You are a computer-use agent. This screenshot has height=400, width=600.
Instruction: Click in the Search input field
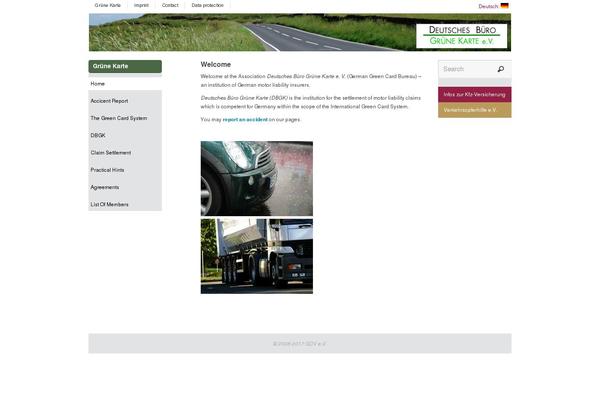tap(466, 69)
